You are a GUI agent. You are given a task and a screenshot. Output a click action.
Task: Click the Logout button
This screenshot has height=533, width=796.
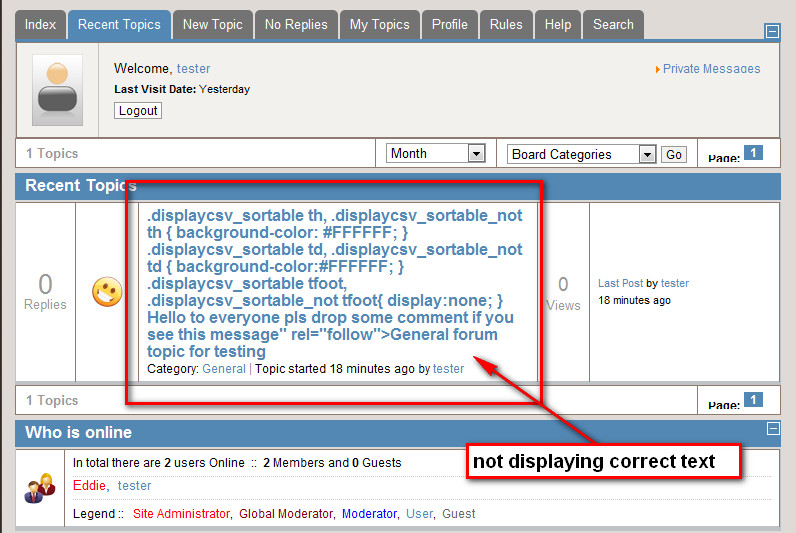click(x=138, y=111)
